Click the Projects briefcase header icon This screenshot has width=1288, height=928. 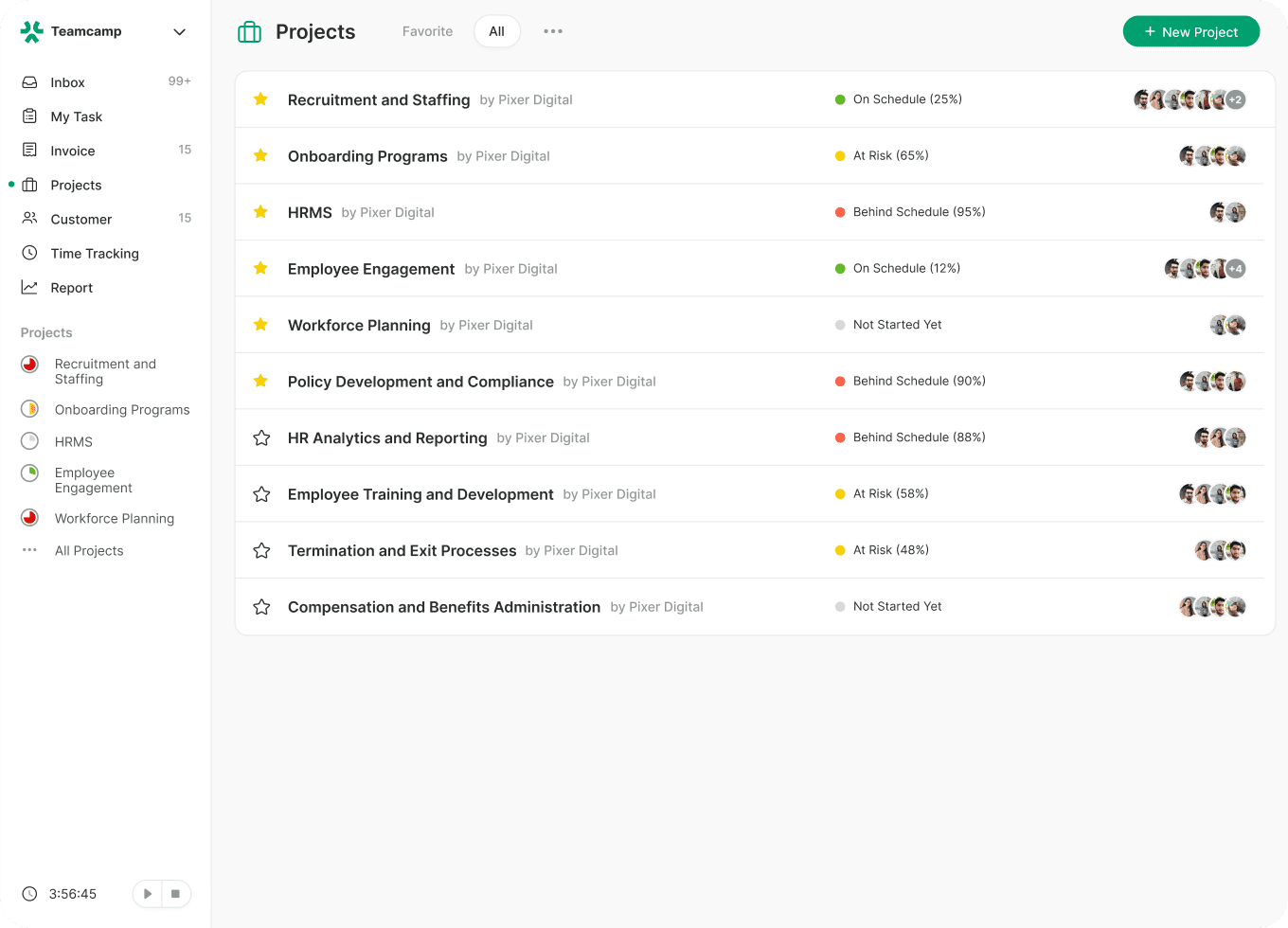point(250,32)
